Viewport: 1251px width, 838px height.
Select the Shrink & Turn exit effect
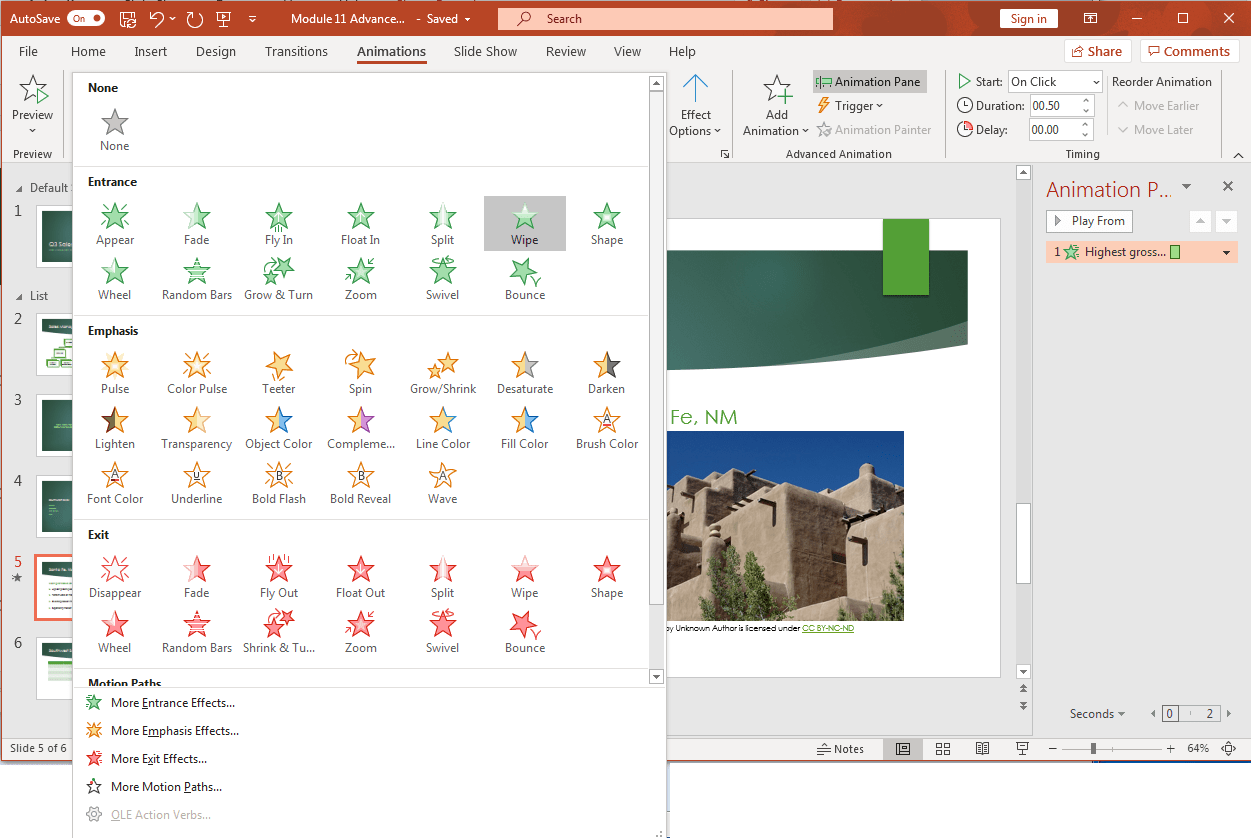coord(279,632)
